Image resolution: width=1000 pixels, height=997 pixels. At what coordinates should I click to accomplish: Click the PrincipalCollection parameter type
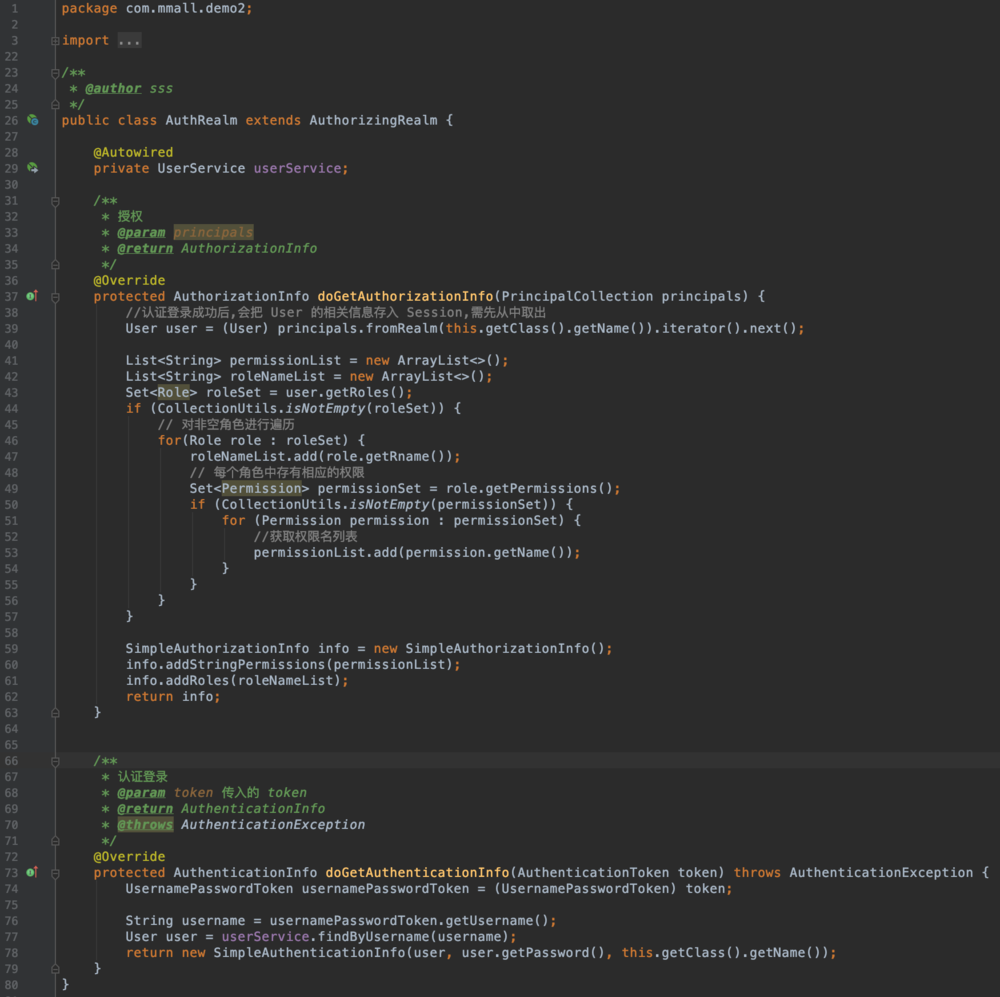click(577, 296)
